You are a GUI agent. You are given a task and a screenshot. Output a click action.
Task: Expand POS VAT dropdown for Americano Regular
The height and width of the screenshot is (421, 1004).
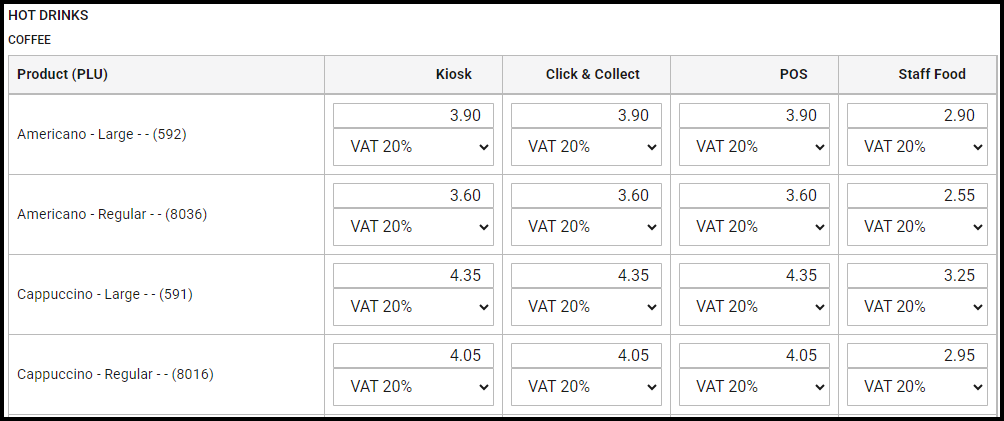[753, 226]
